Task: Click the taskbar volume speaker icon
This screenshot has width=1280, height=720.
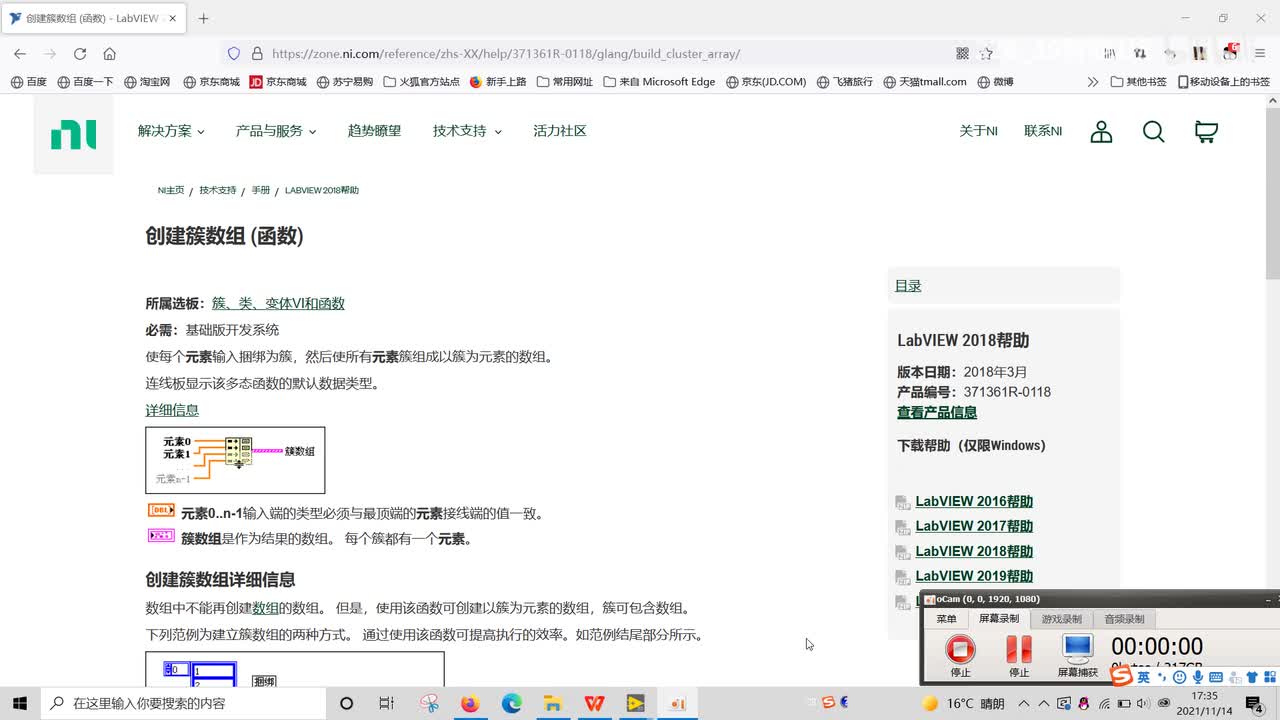Action: pos(1143,703)
